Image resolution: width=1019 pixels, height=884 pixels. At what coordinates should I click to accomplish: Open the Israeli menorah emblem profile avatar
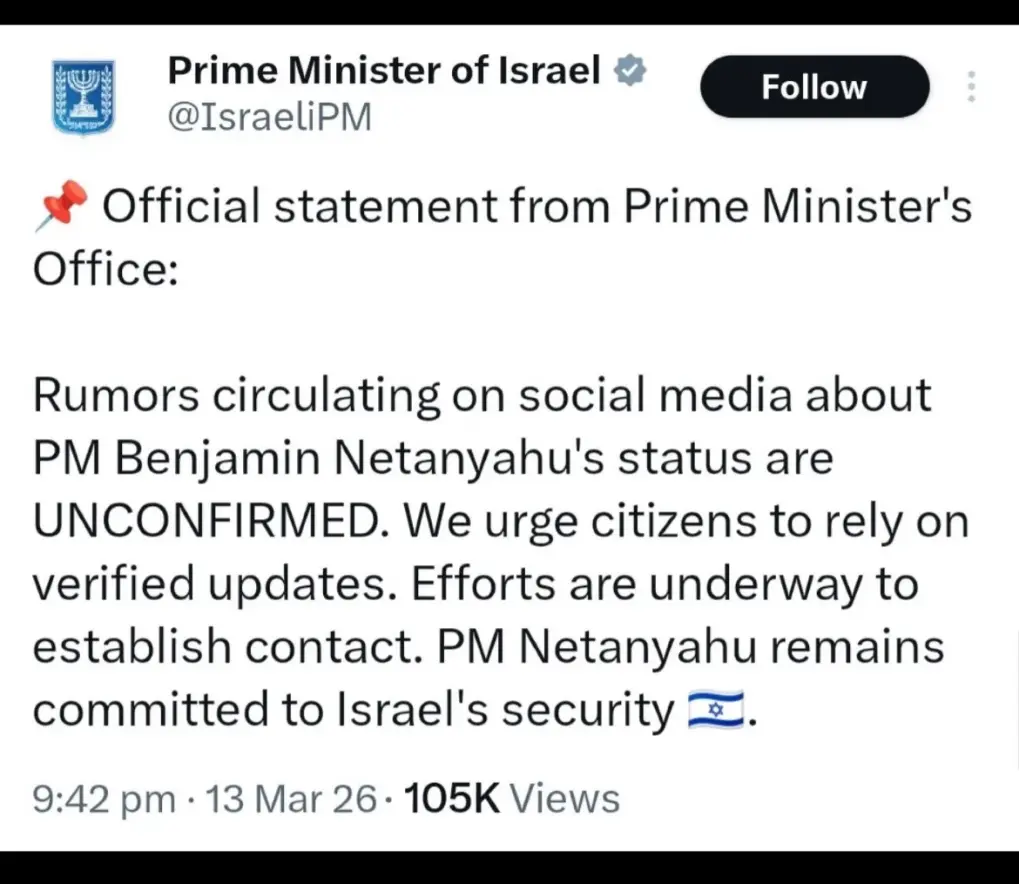pos(83,97)
